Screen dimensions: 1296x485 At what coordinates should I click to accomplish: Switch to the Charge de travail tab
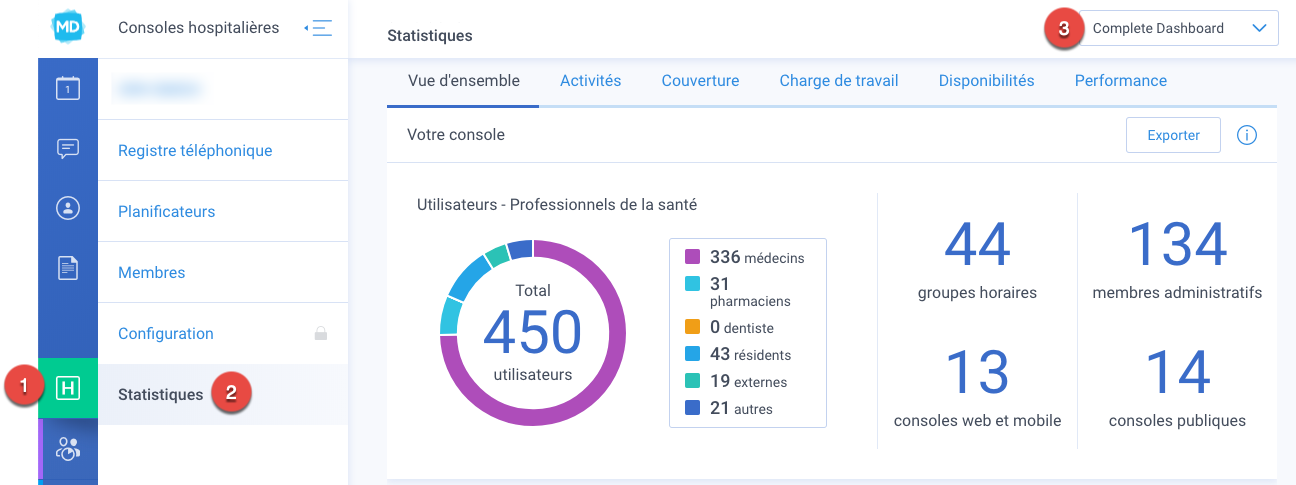coord(839,81)
